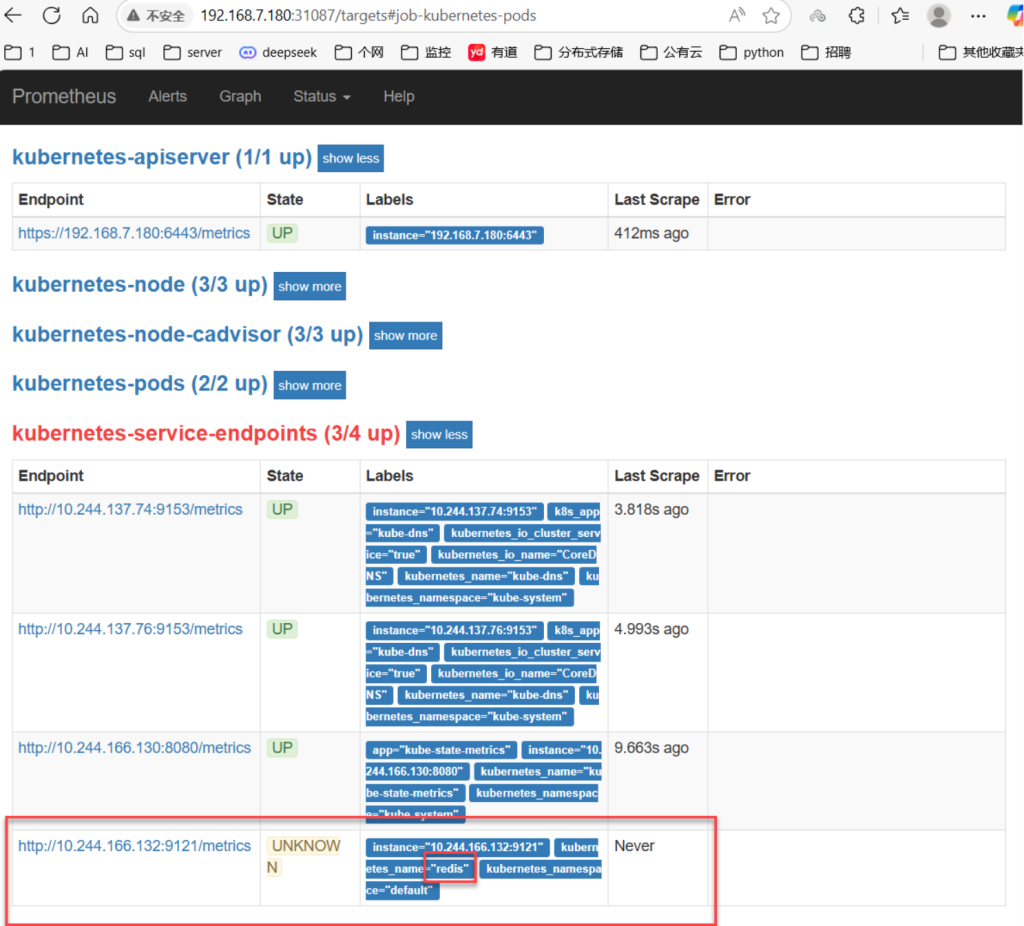The image size is (1024, 926).
Task: Add page to favorites star icon
Action: pyautogui.click(x=771, y=16)
